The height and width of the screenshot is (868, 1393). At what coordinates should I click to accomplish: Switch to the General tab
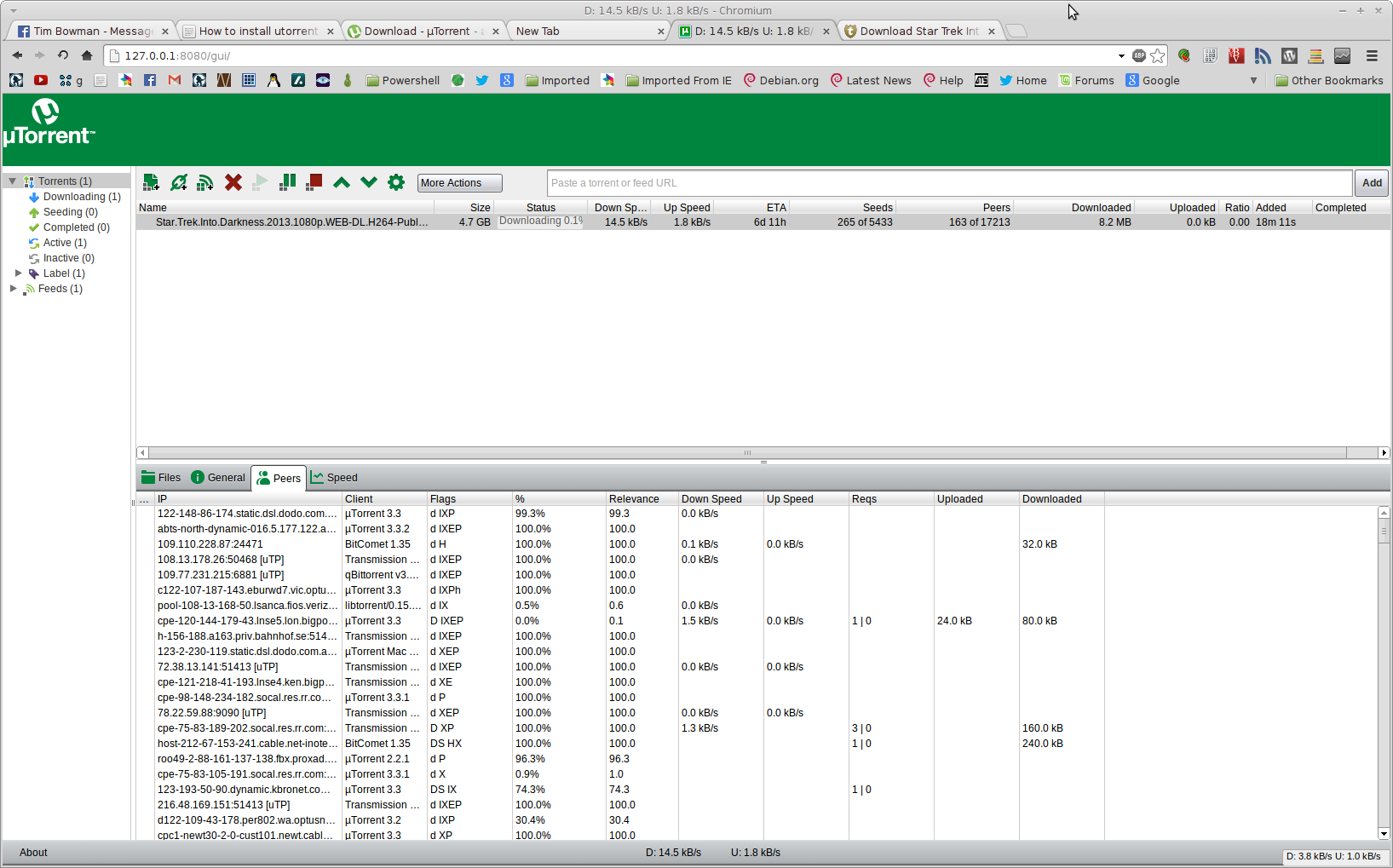(218, 478)
